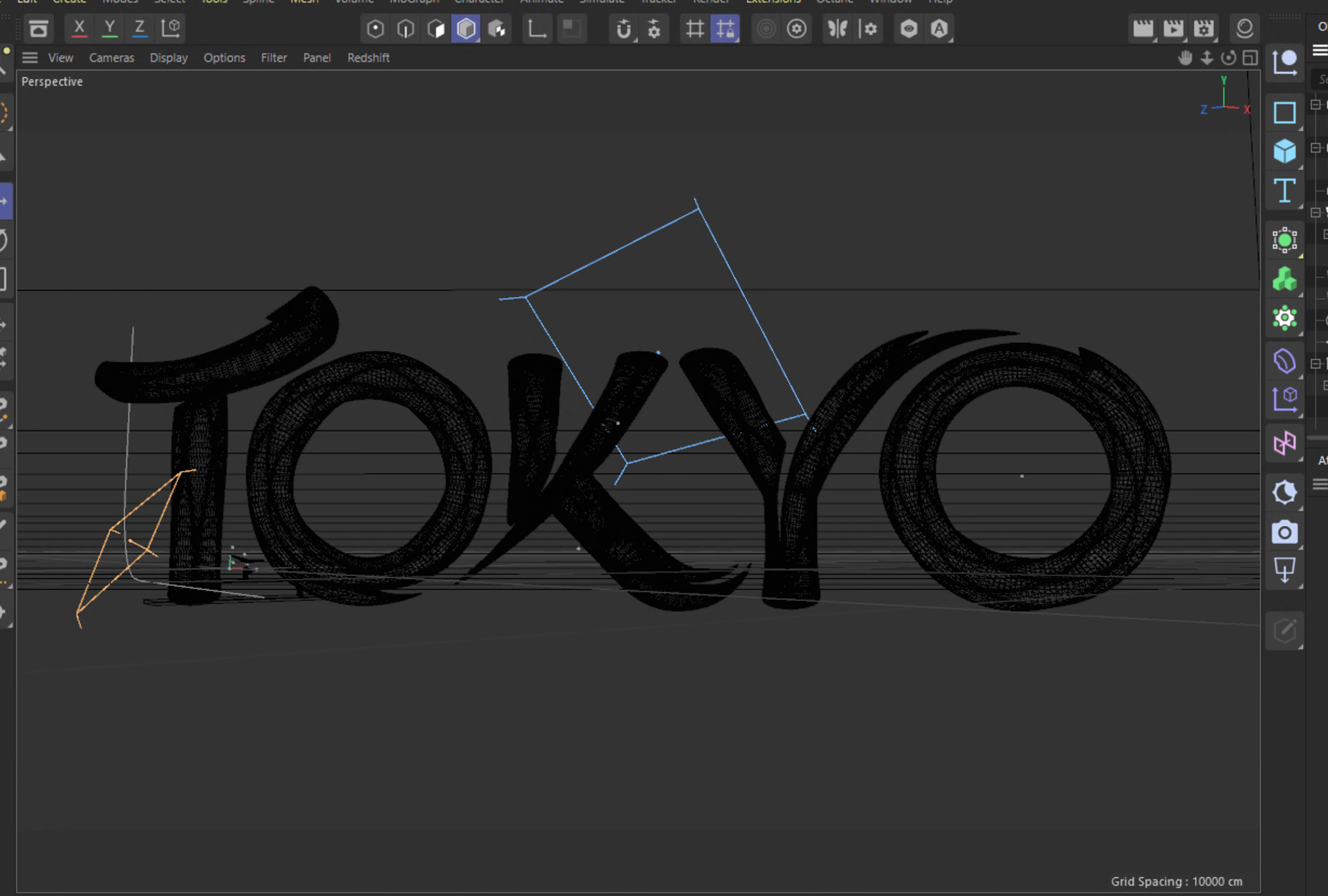The width and height of the screenshot is (1328, 896).
Task: Click the hexagon 'A' icon in toolbar
Action: pos(939,28)
